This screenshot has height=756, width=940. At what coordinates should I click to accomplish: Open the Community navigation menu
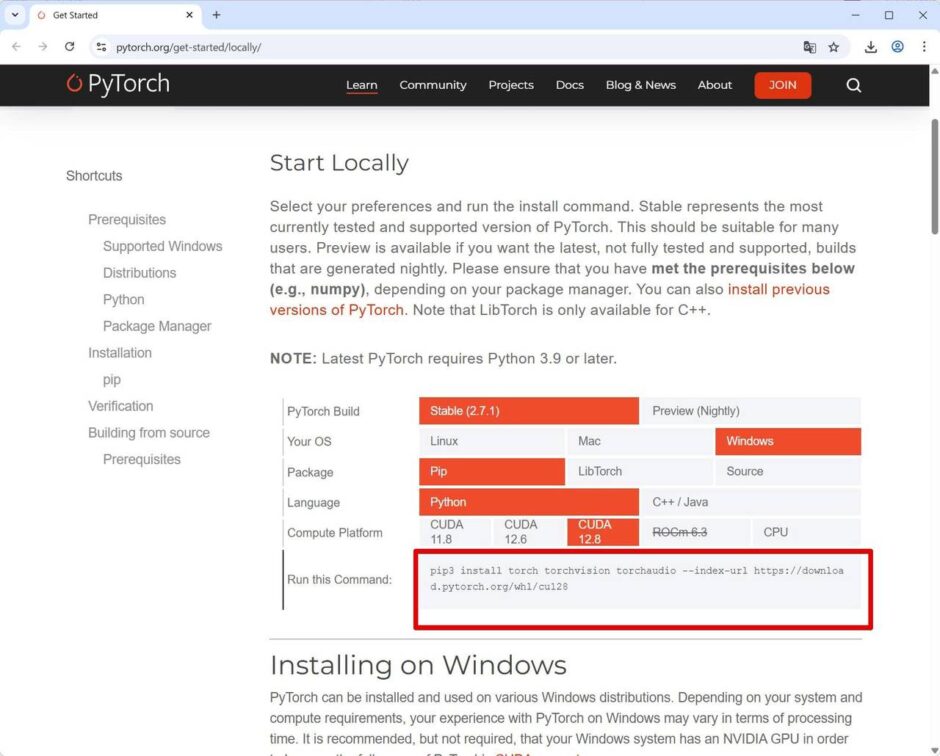tap(433, 85)
